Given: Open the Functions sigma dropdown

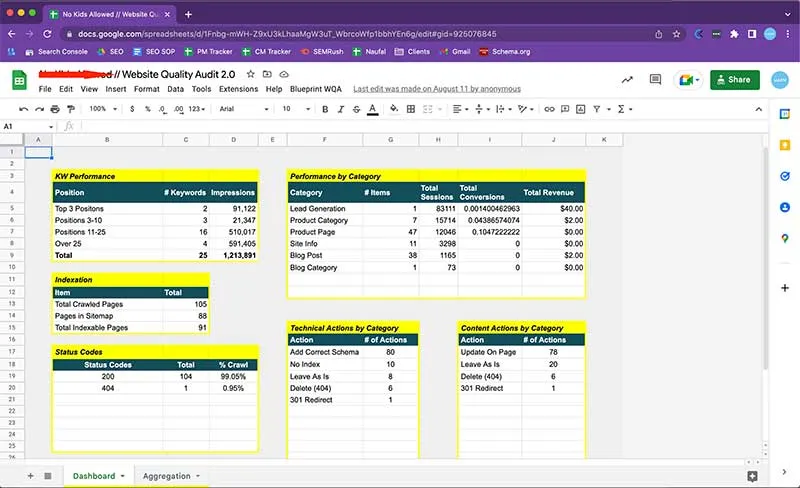Looking at the screenshot, I should pyautogui.click(x=625, y=109).
